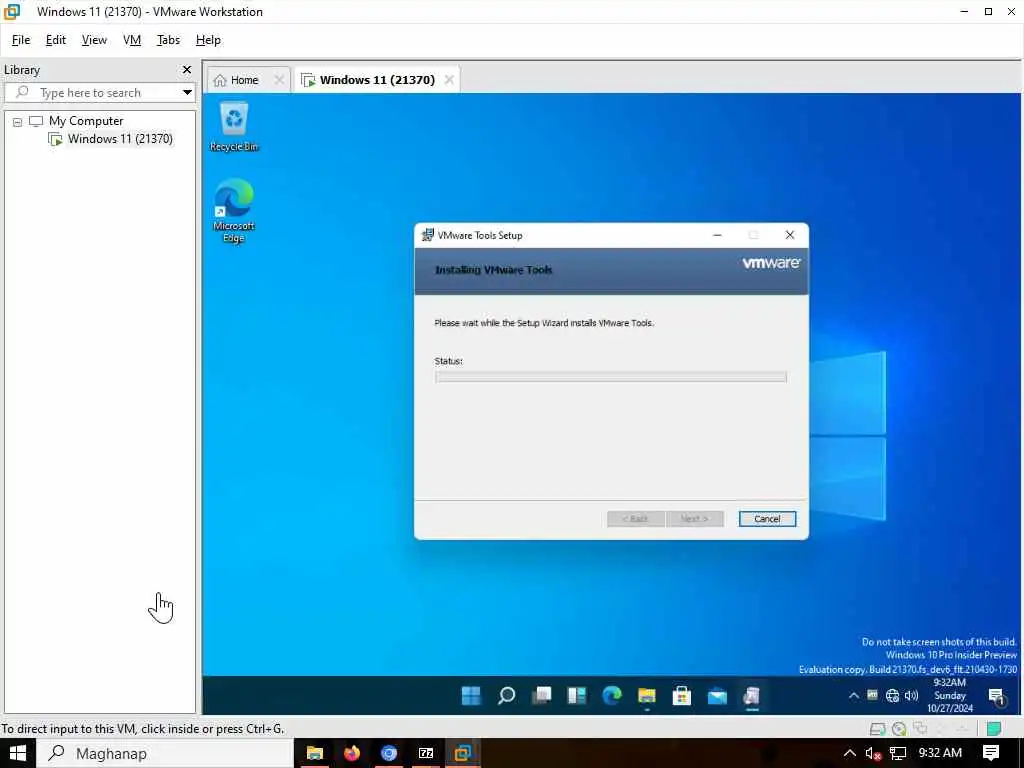This screenshot has height=768, width=1024.
Task: Open guest volume control icon
Action: (x=912, y=696)
